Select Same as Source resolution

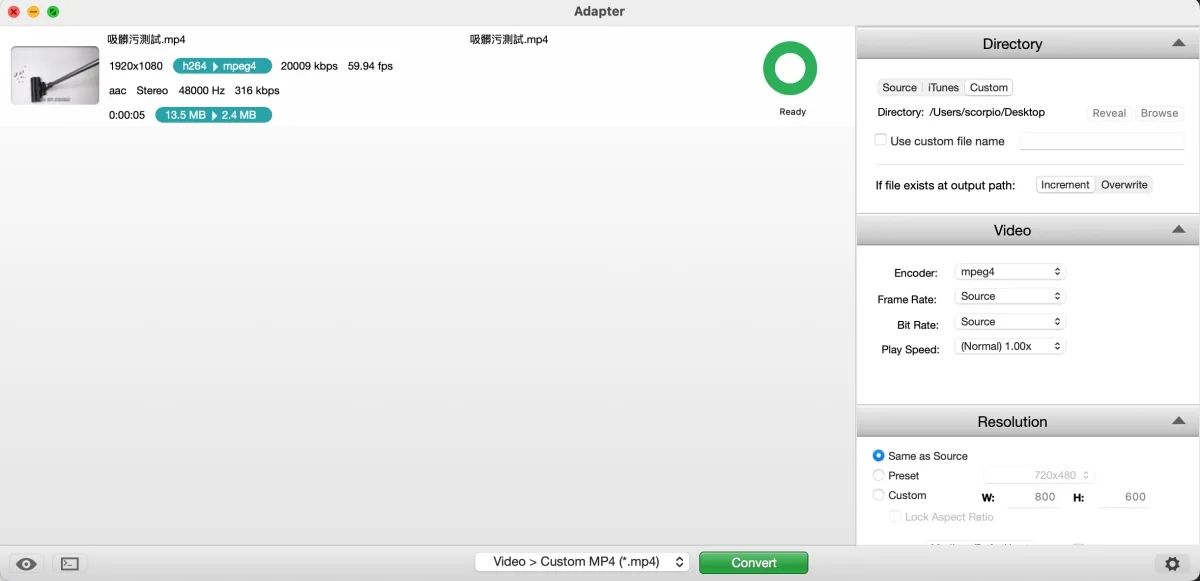point(879,456)
